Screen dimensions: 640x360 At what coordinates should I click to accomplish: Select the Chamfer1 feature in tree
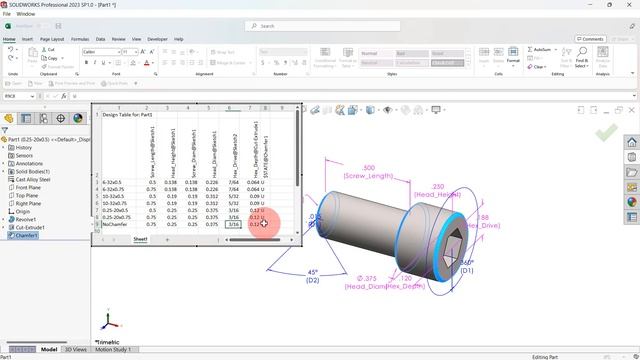(23, 236)
